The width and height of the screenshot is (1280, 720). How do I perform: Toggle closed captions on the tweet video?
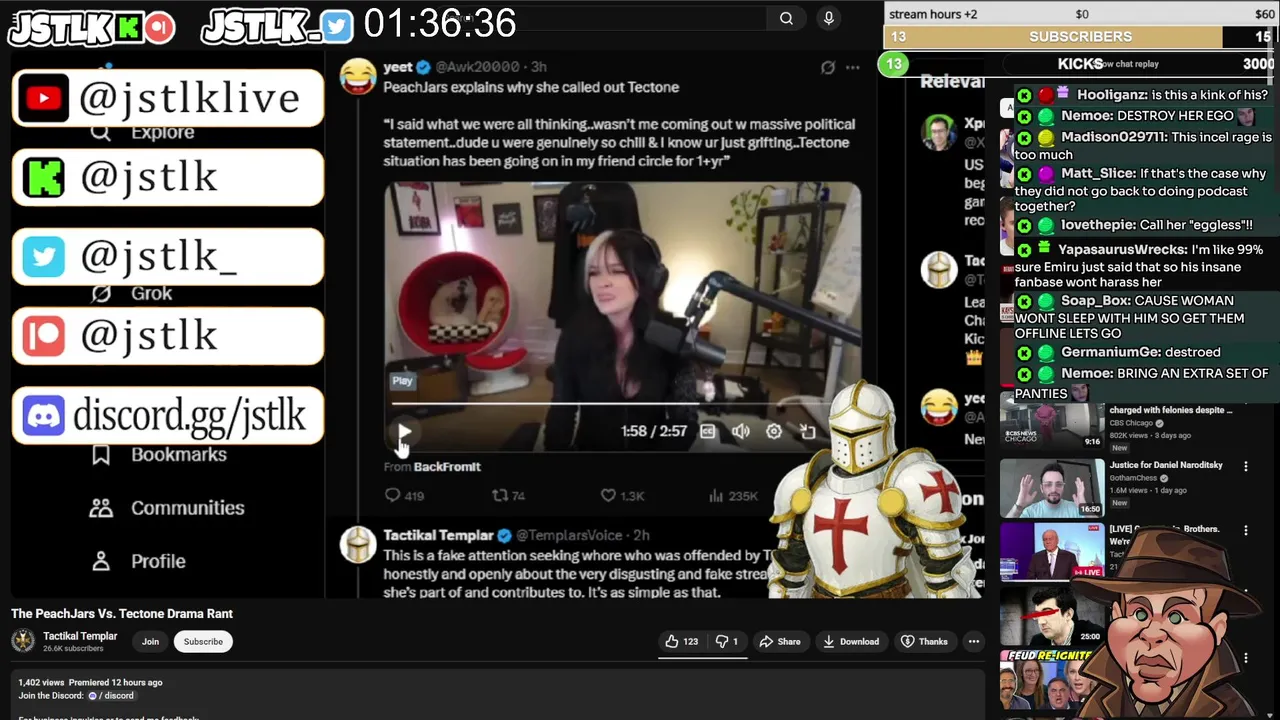708,431
